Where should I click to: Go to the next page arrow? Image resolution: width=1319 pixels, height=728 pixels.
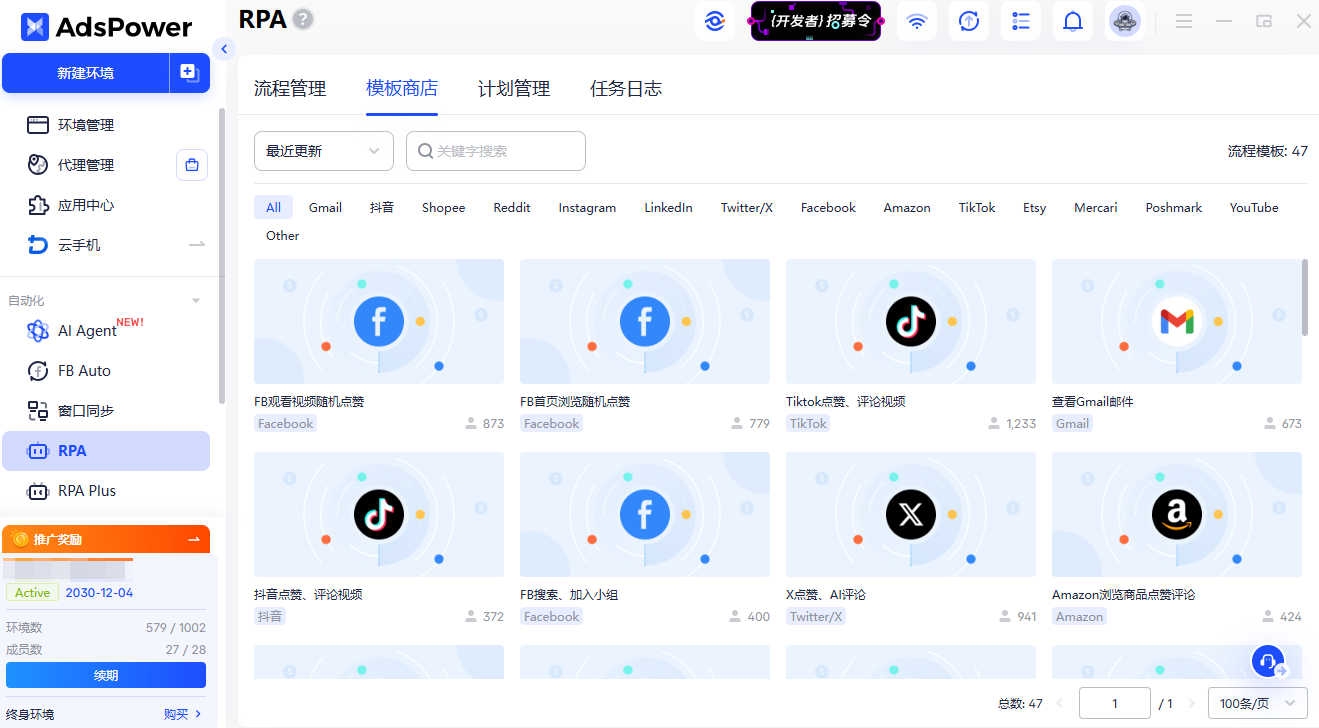[x=1191, y=703]
